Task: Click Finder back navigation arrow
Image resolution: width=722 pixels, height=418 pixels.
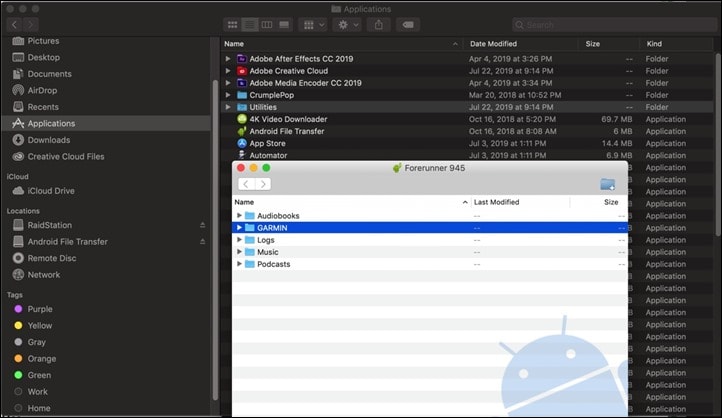Action: click(x=14, y=24)
